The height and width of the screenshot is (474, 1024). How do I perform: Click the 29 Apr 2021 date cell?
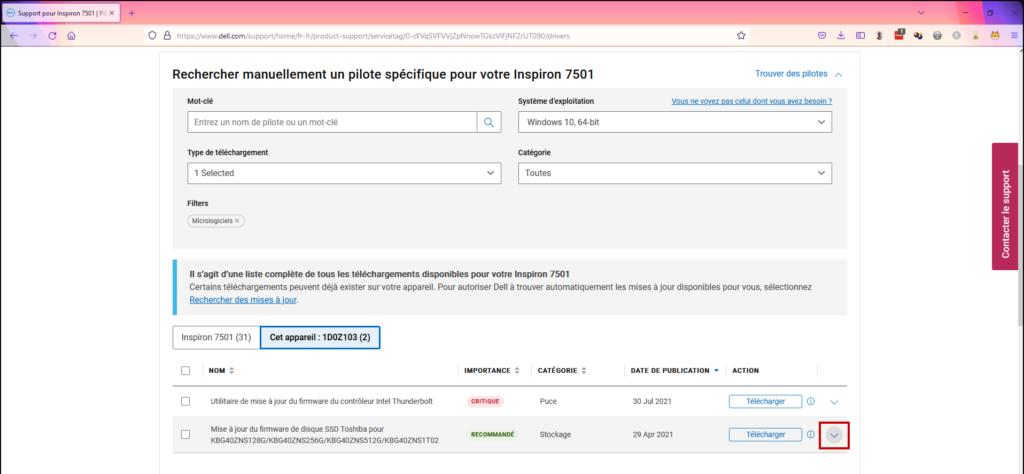pos(652,434)
